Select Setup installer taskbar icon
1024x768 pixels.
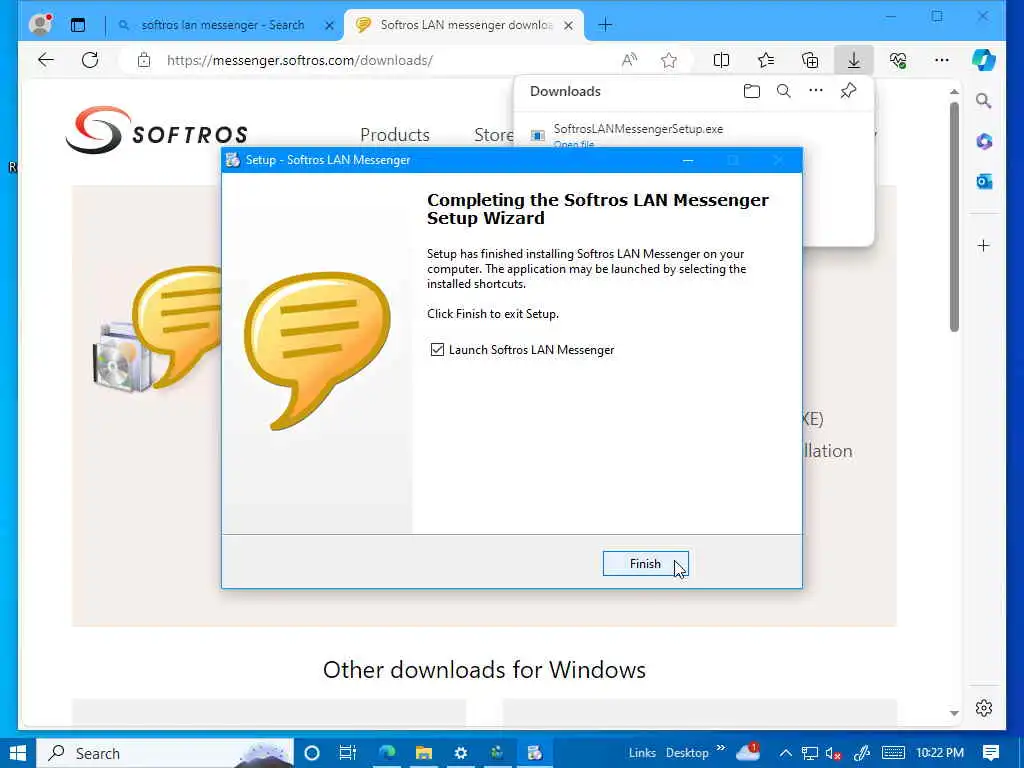[x=535, y=753]
